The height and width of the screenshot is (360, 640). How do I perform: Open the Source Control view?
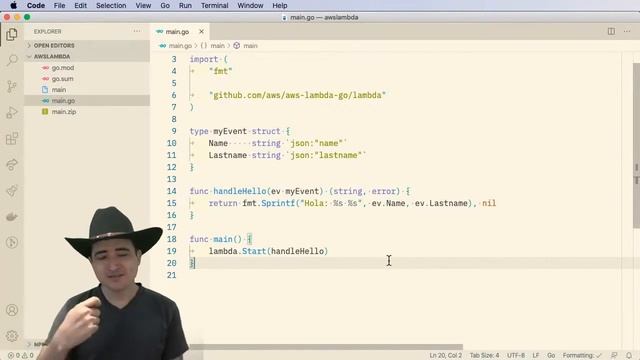(12, 86)
